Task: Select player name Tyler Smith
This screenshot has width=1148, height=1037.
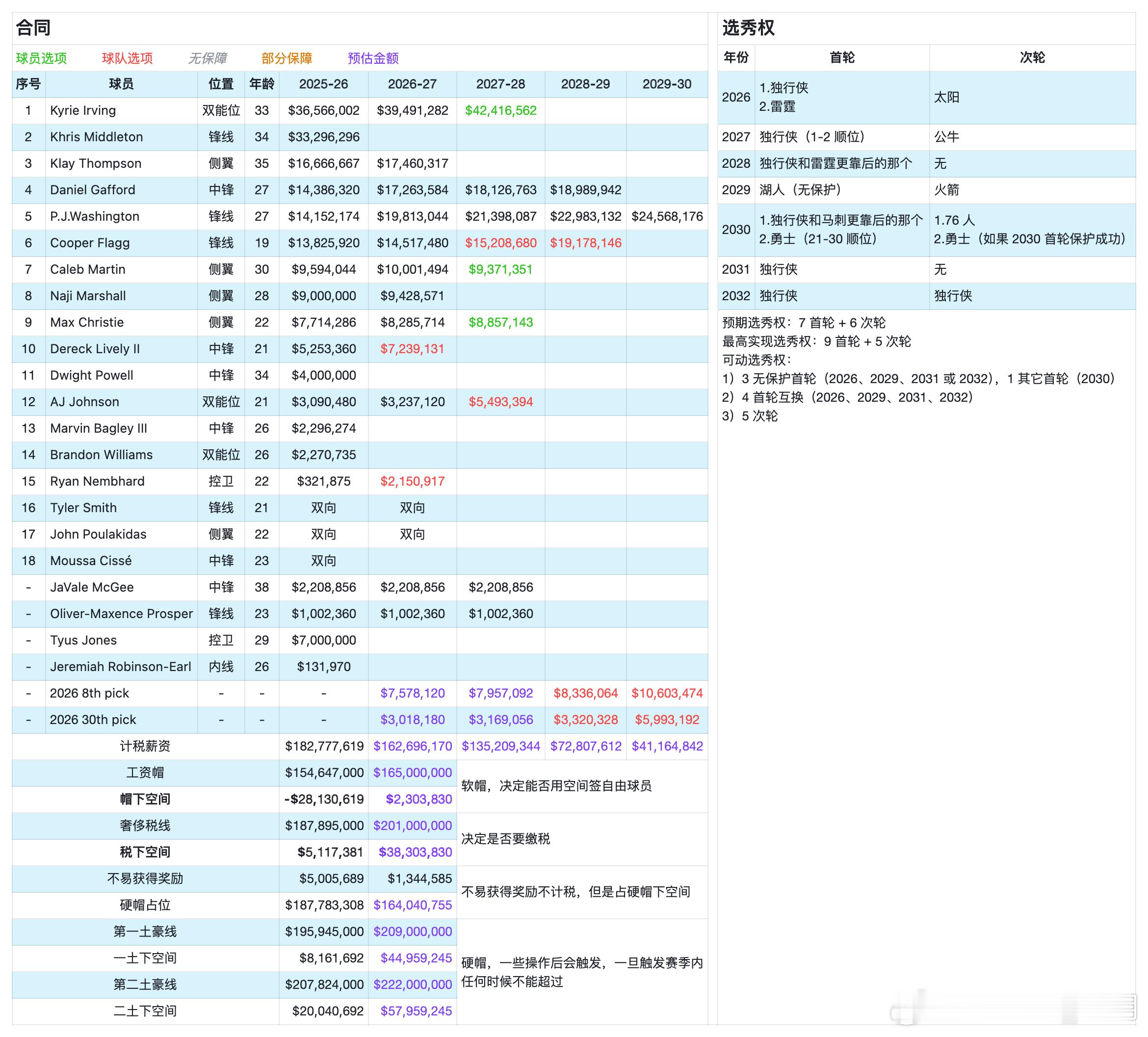Action: pos(84,508)
